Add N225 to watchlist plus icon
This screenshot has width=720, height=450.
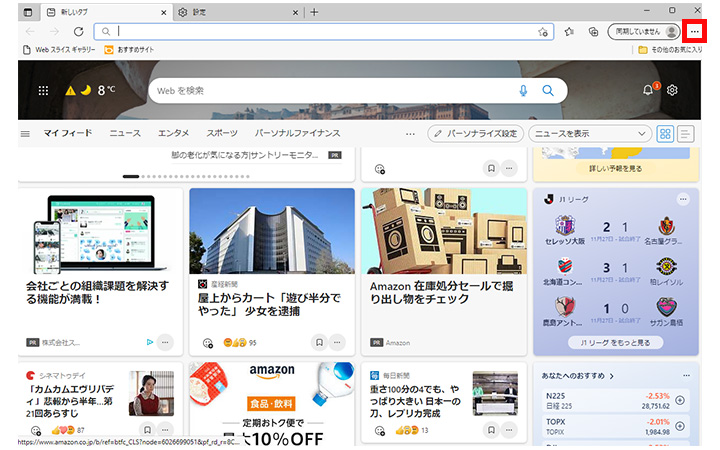point(680,400)
